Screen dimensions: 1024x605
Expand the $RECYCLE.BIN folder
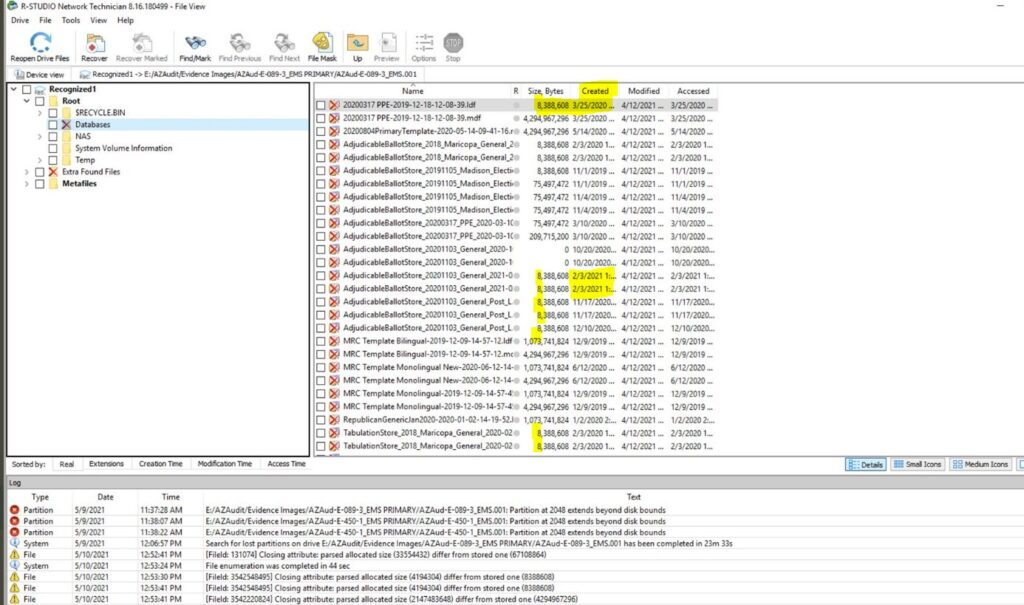(x=40, y=113)
